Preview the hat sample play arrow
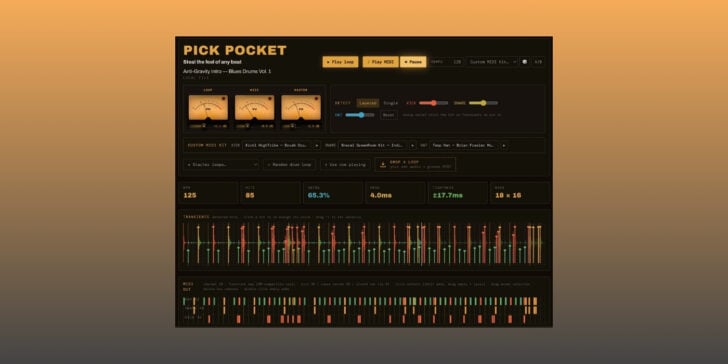Screen dimensions: 728x364 (x=504, y=145)
